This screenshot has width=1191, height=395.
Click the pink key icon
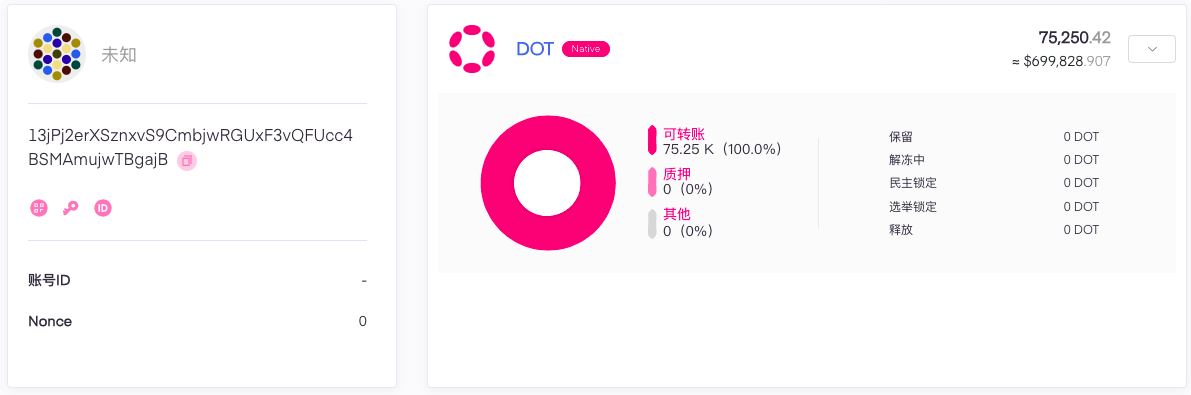pos(71,207)
